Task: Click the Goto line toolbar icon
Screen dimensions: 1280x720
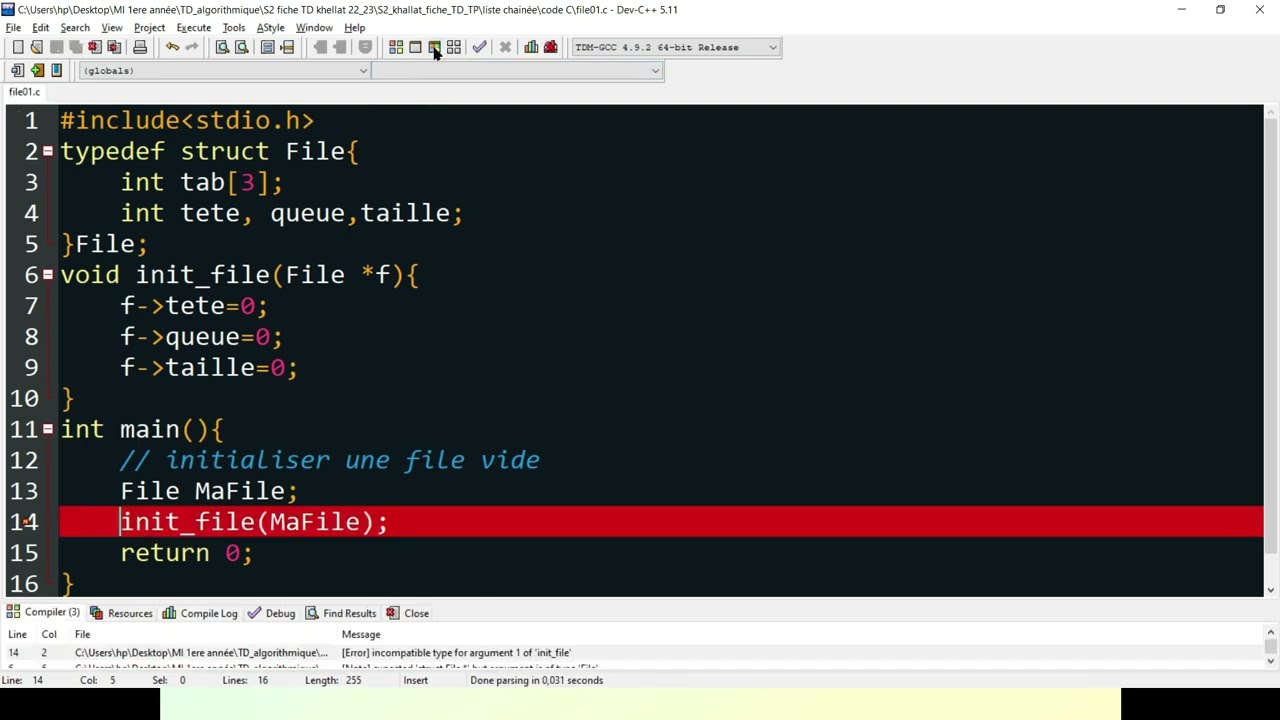Action: (287, 47)
